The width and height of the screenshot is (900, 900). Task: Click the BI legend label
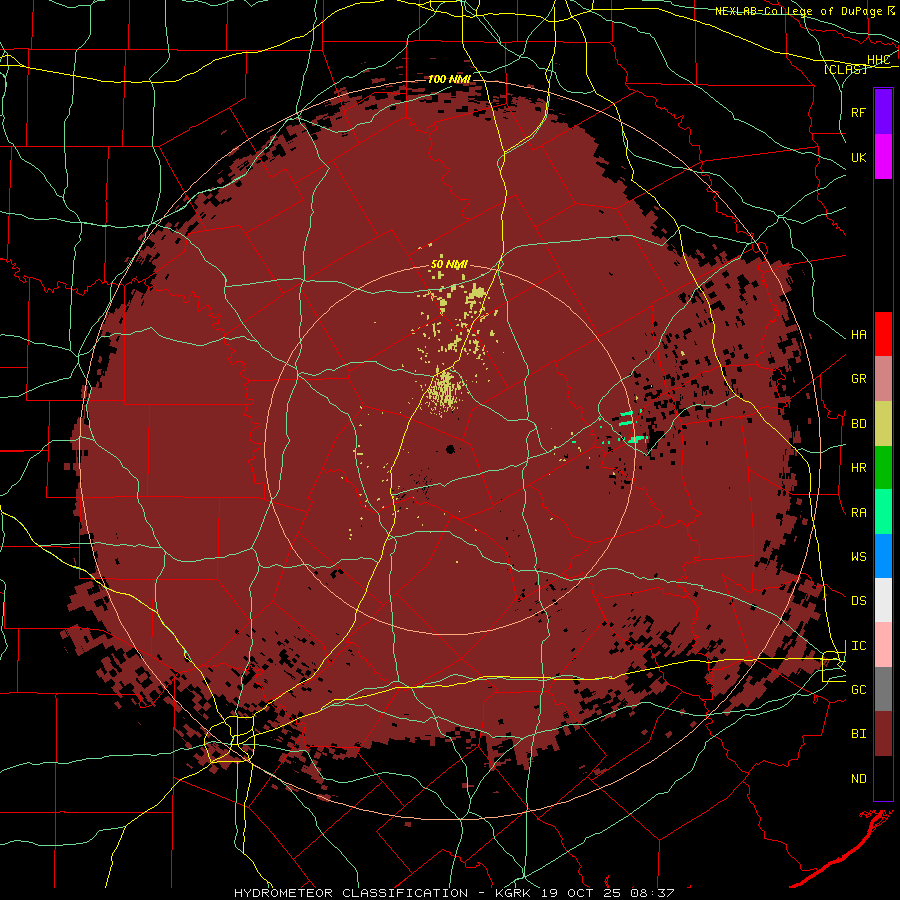pyautogui.click(x=858, y=734)
